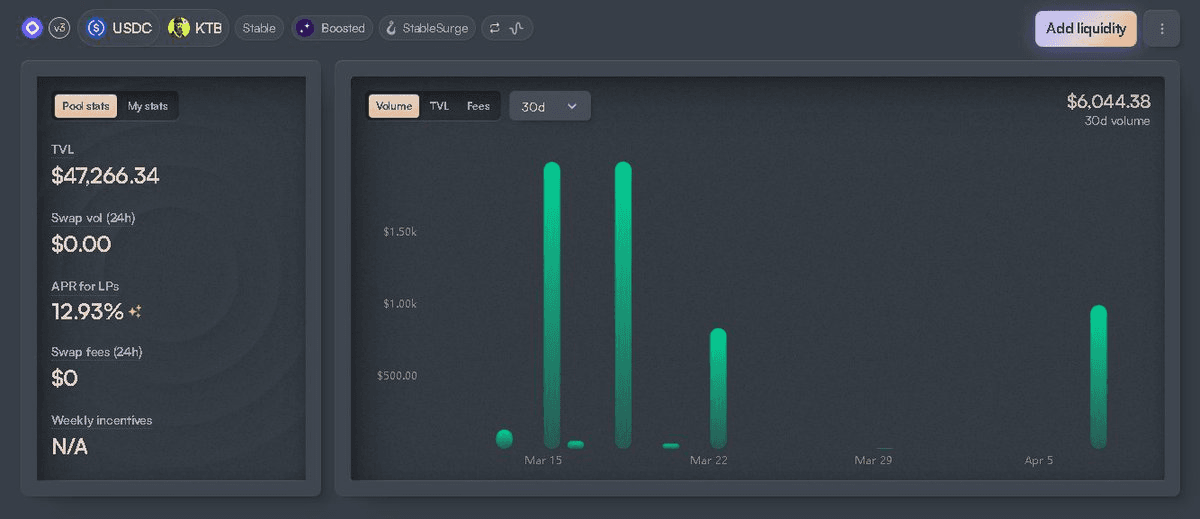Click the StableSurge hook icon
Screen dimensions: 1200x519
pos(391,28)
